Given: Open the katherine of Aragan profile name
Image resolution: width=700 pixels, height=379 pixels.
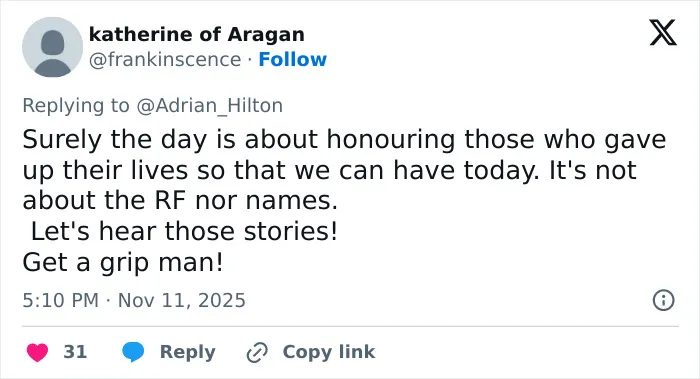Looking at the screenshot, I should (x=197, y=34).
